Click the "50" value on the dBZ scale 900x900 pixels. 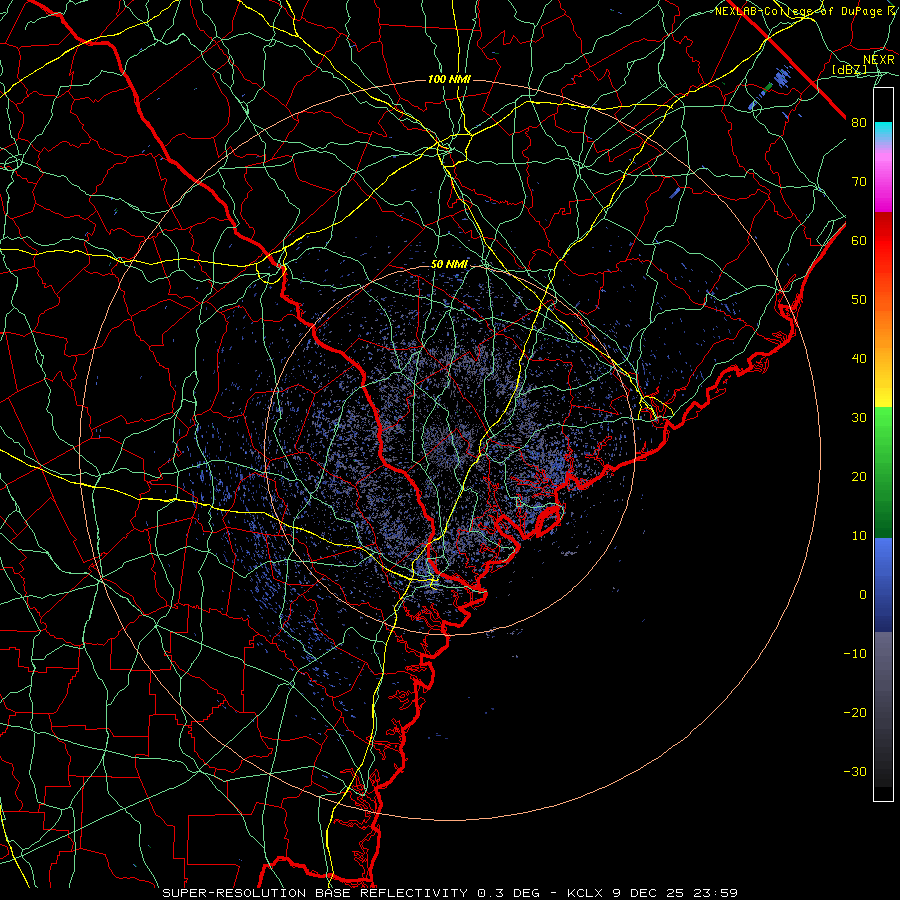coord(859,300)
